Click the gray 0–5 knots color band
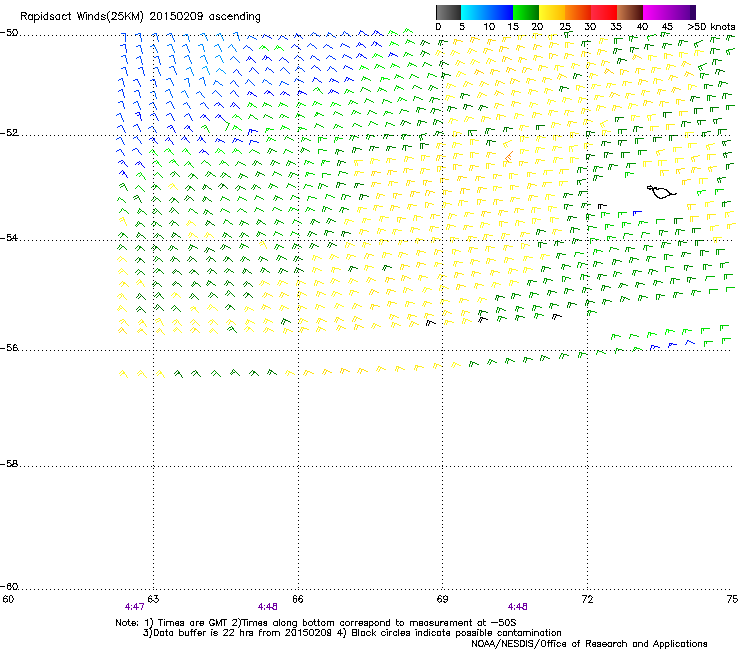Screen dimensions: 740x650 click(448, 12)
